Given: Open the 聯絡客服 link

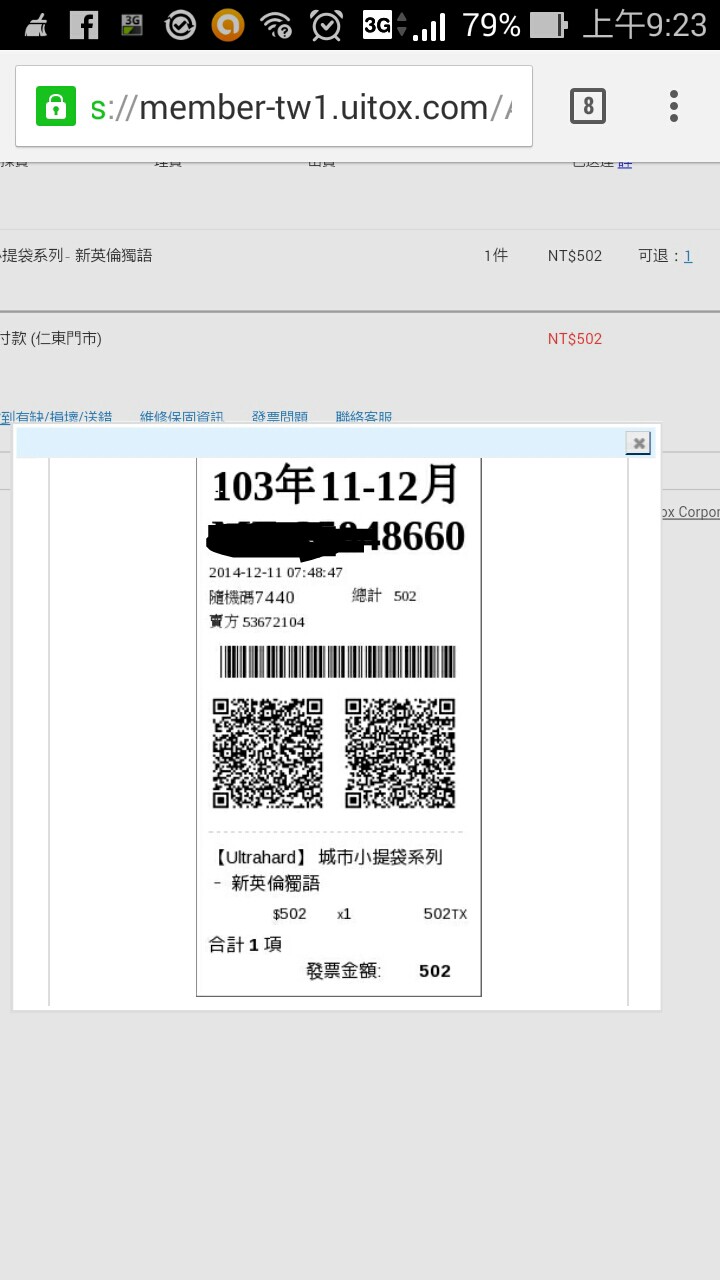Looking at the screenshot, I should [x=364, y=417].
